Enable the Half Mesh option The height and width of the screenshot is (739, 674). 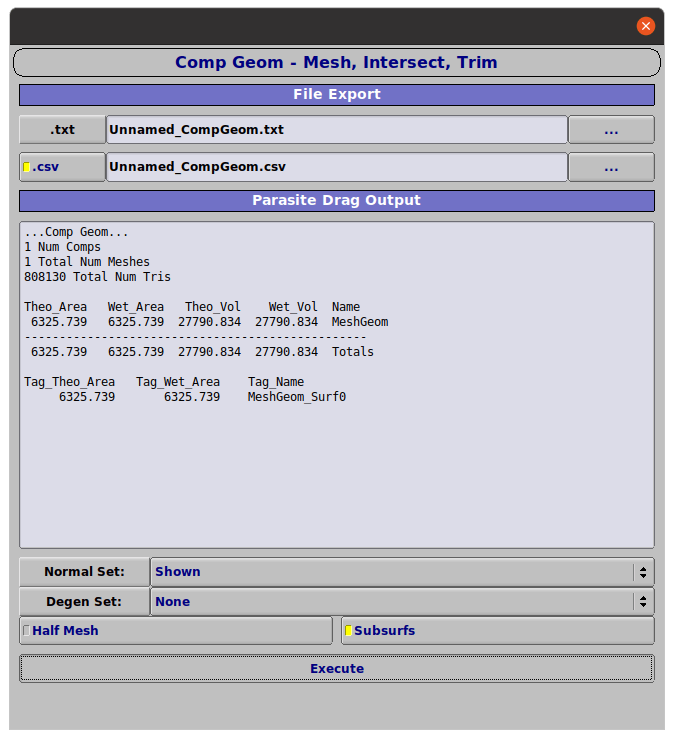pyautogui.click(x=176, y=631)
